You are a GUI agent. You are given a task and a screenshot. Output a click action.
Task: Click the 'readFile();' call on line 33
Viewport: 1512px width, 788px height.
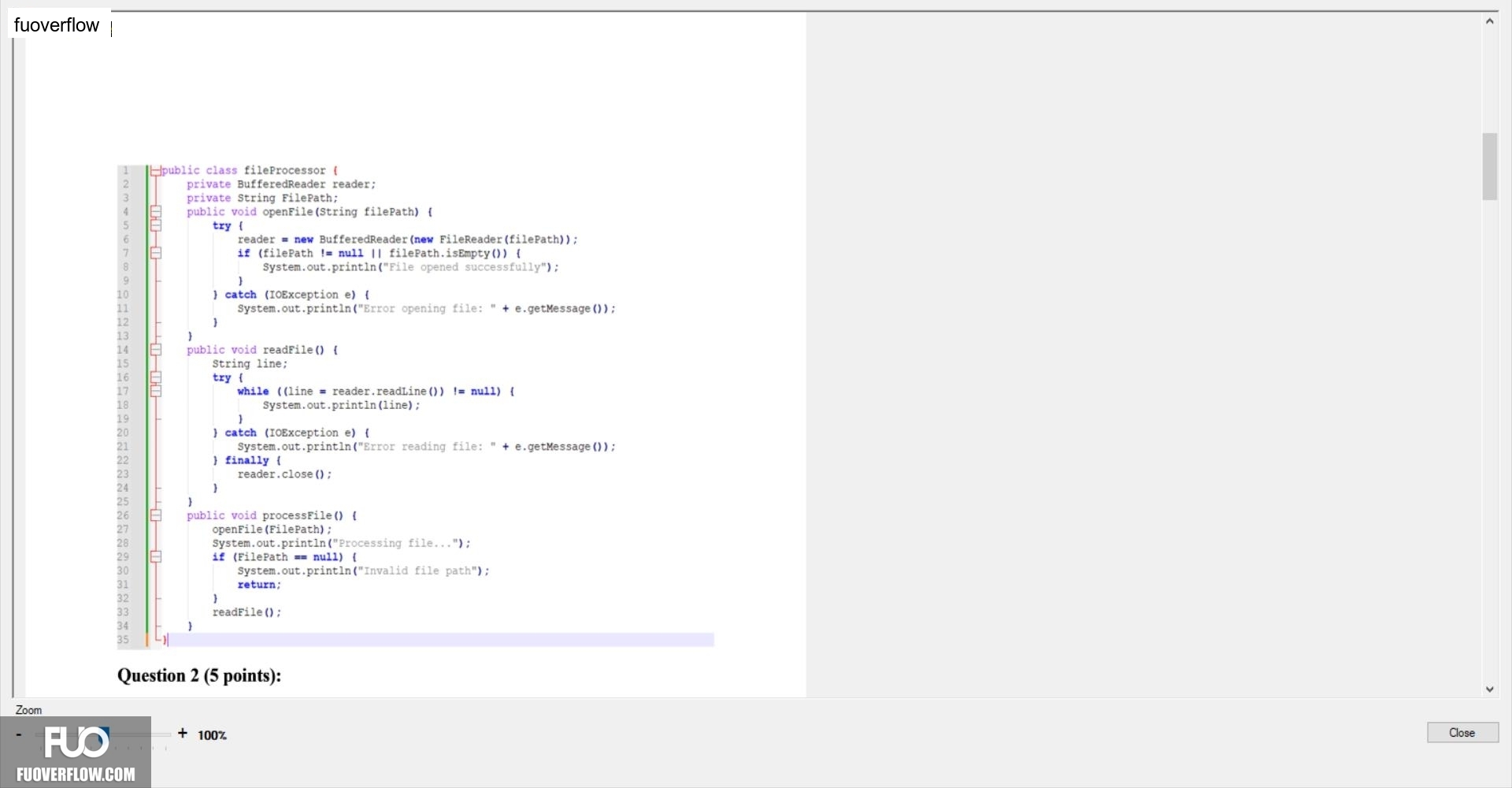click(x=246, y=612)
